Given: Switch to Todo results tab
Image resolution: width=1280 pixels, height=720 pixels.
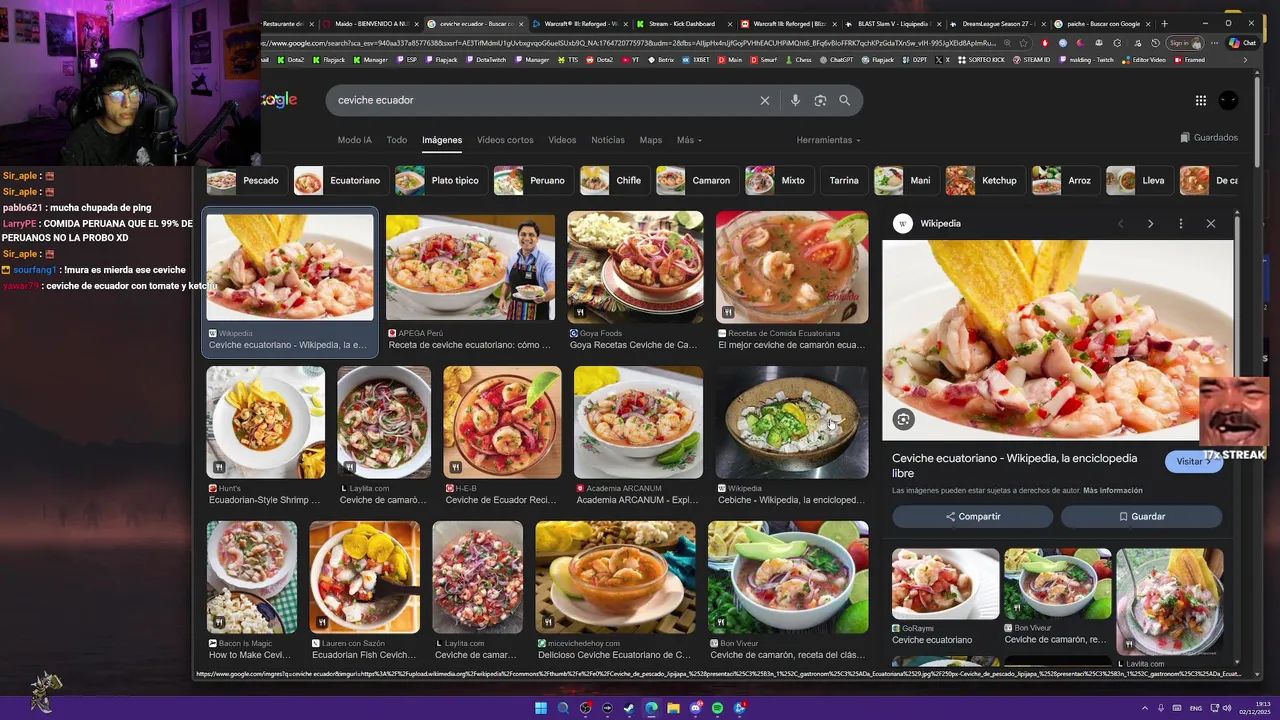Looking at the screenshot, I should (x=397, y=140).
